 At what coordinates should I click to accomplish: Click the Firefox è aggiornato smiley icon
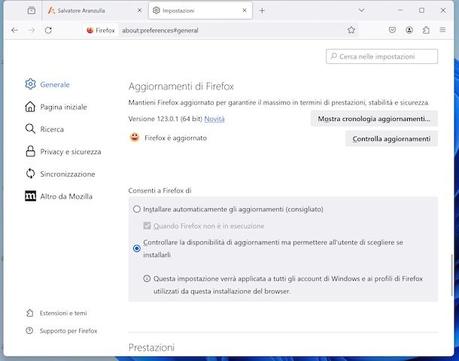tap(135, 137)
